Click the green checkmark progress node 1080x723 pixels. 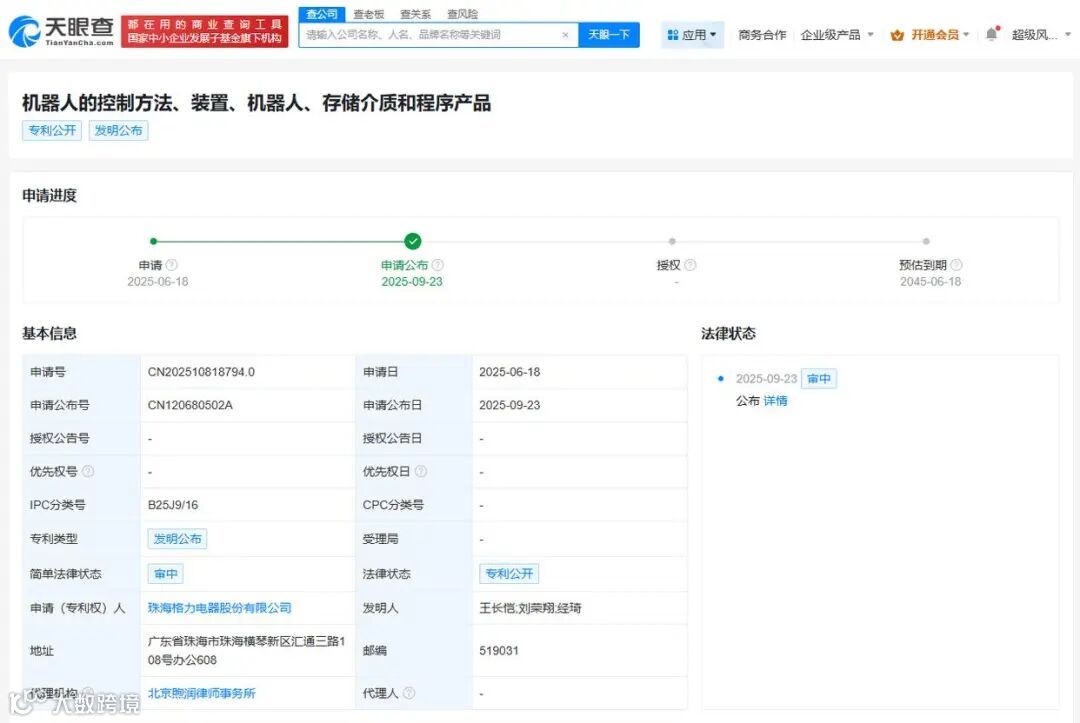pos(413,241)
